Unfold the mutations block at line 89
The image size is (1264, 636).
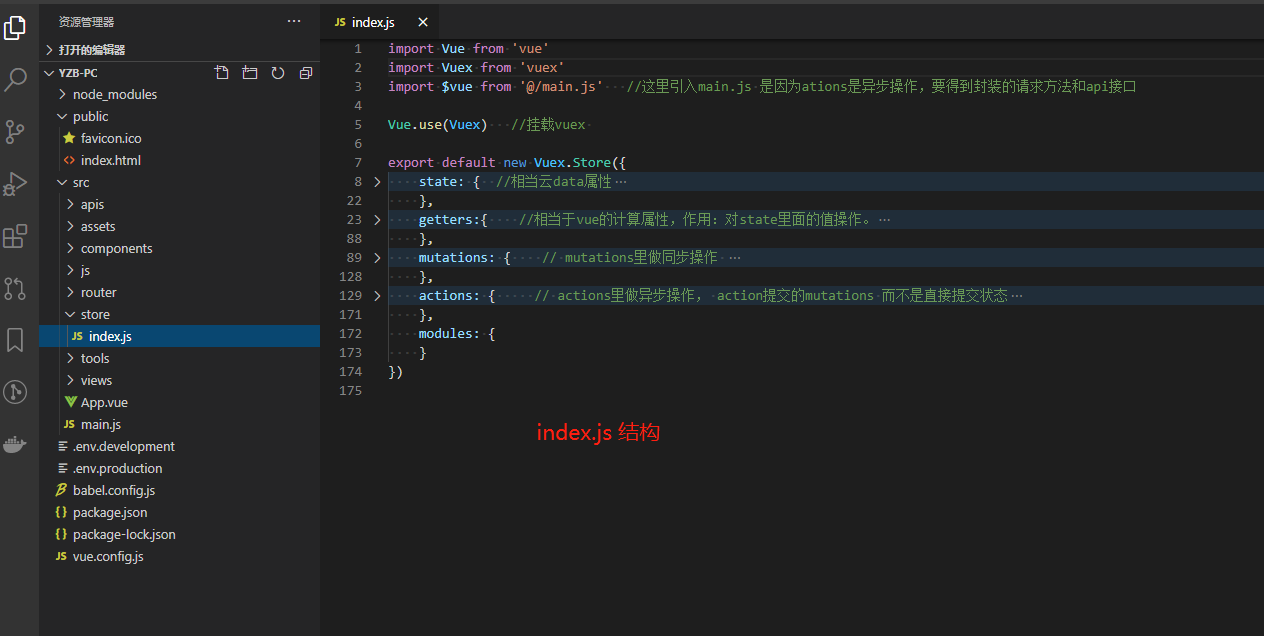(x=377, y=258)
